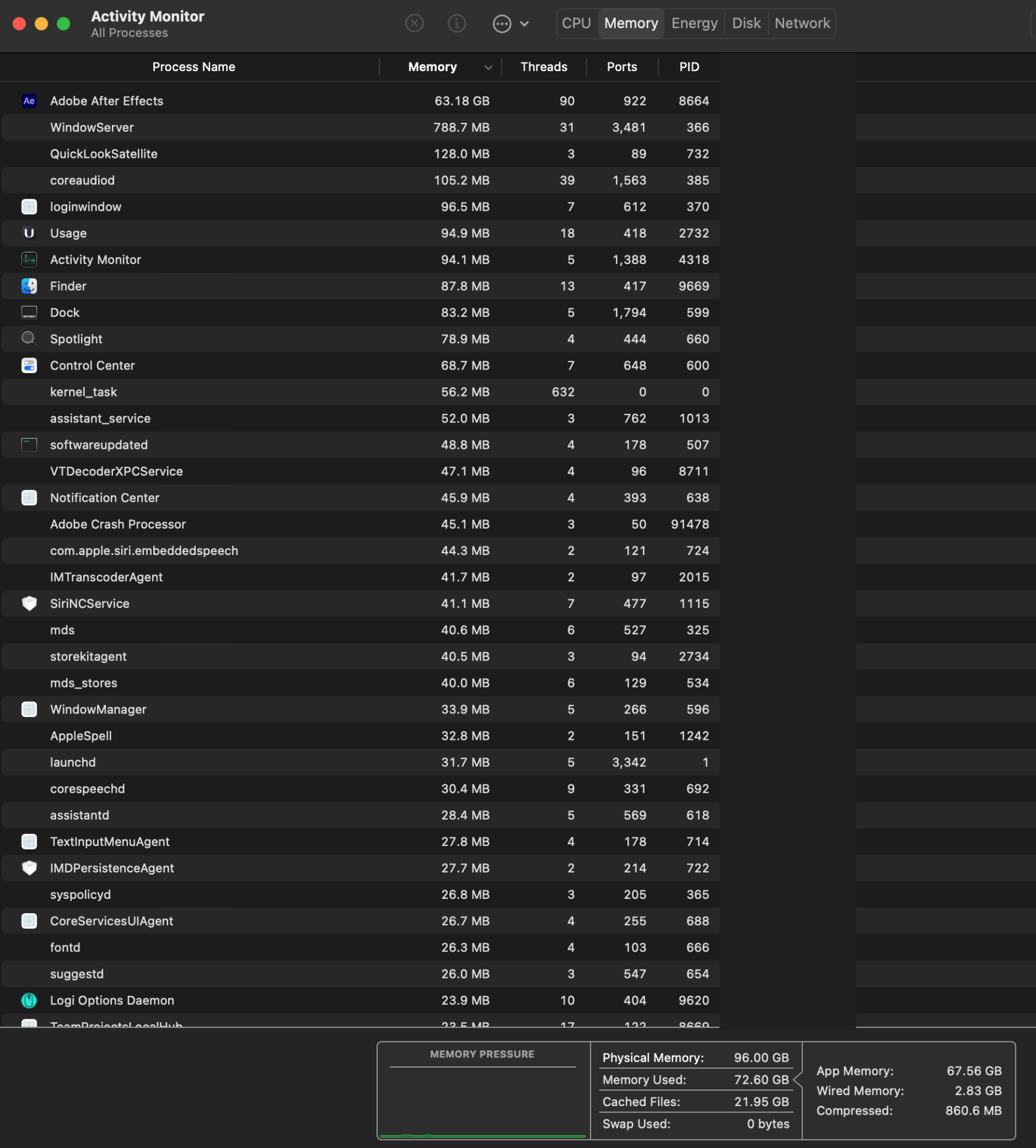
Task: Click the 63.18 GB memory value
Action: pos(462,101)
